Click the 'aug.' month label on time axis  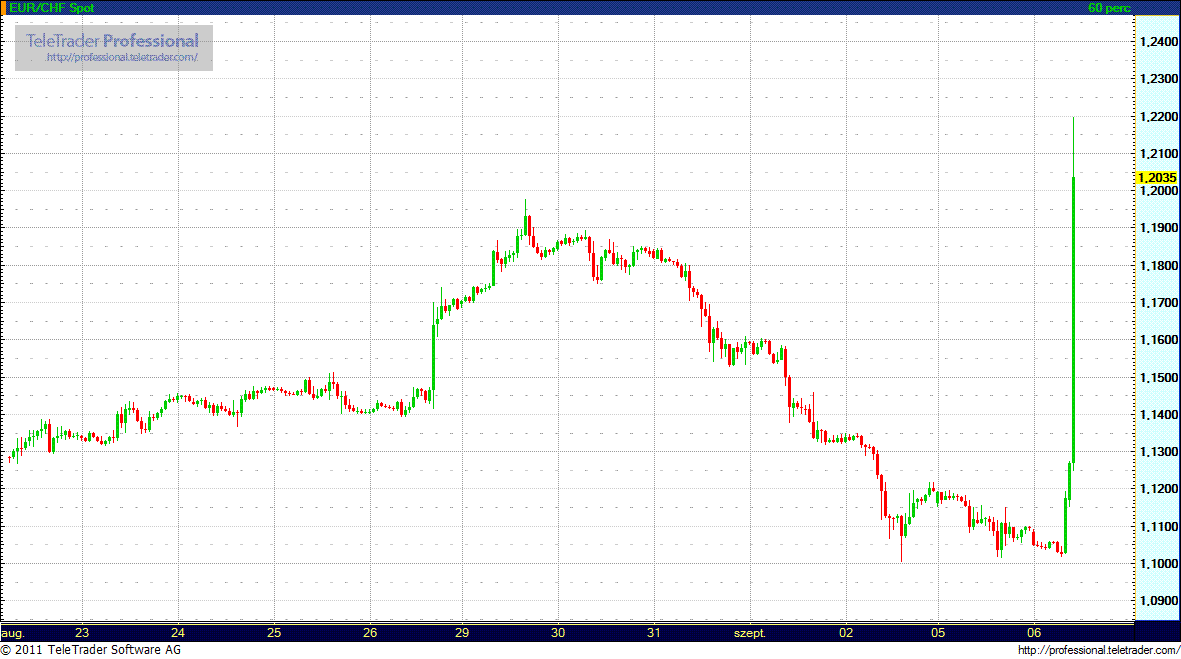click(13, 633)
